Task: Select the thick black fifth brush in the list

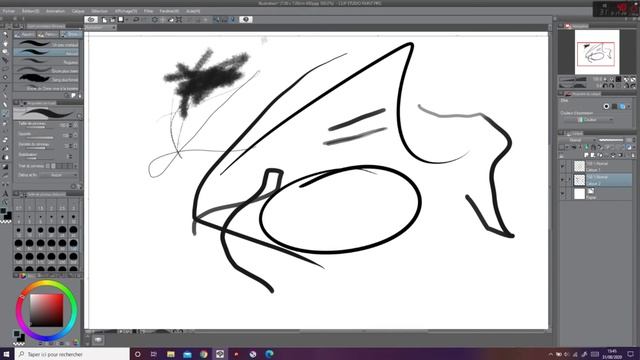Action: [x=46, y=79]
